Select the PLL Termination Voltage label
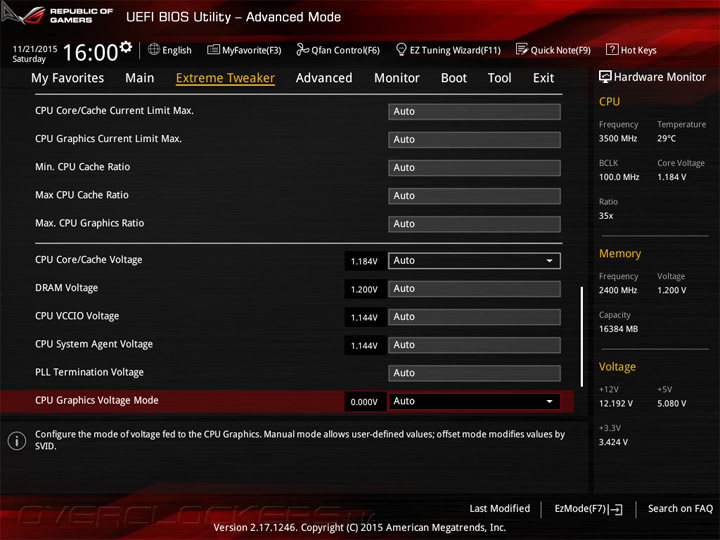Viewport: 720px width, 540px height. pyautogui.click(x=89, y=372)
